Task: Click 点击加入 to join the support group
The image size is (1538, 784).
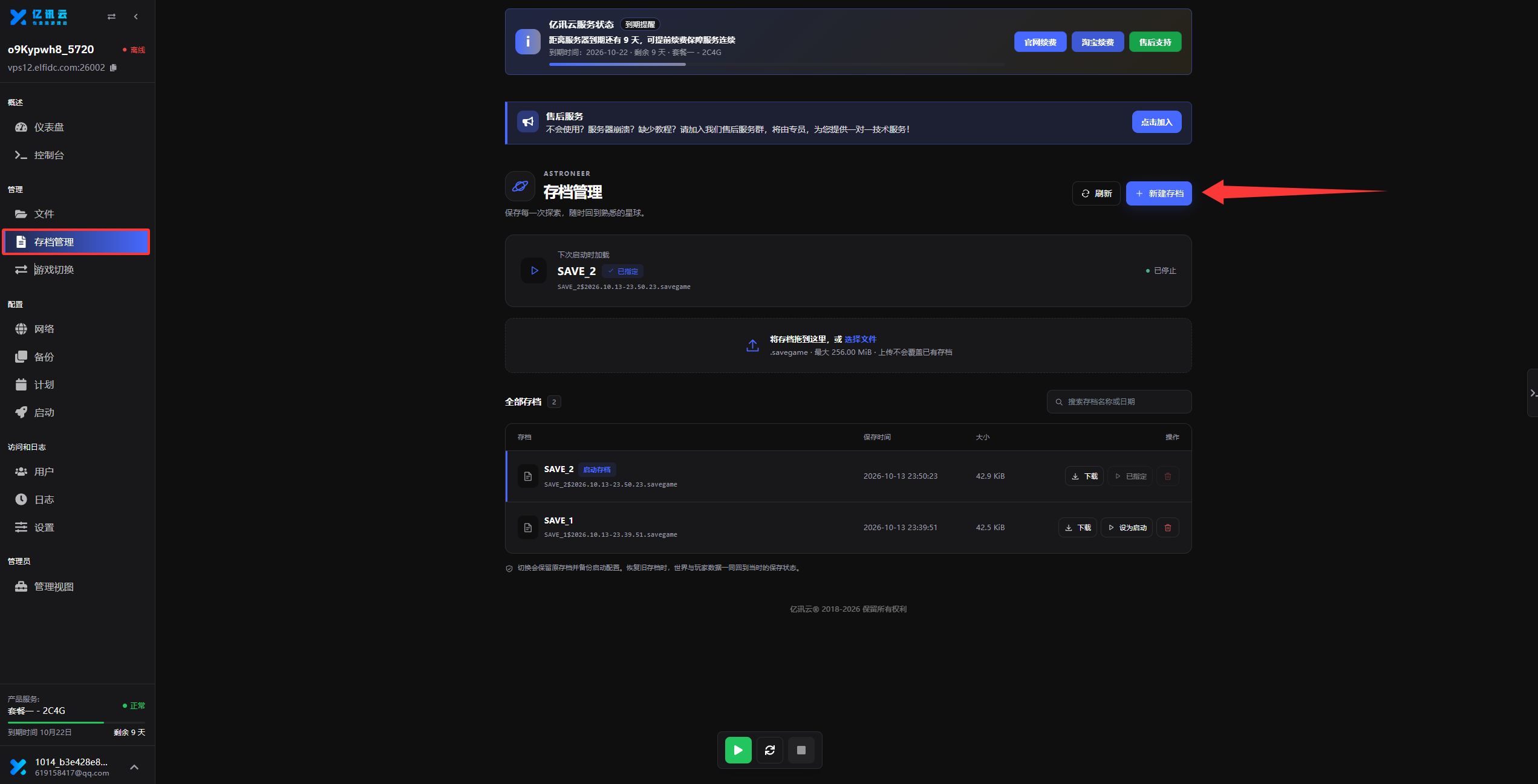Action: pos(1156,122)
